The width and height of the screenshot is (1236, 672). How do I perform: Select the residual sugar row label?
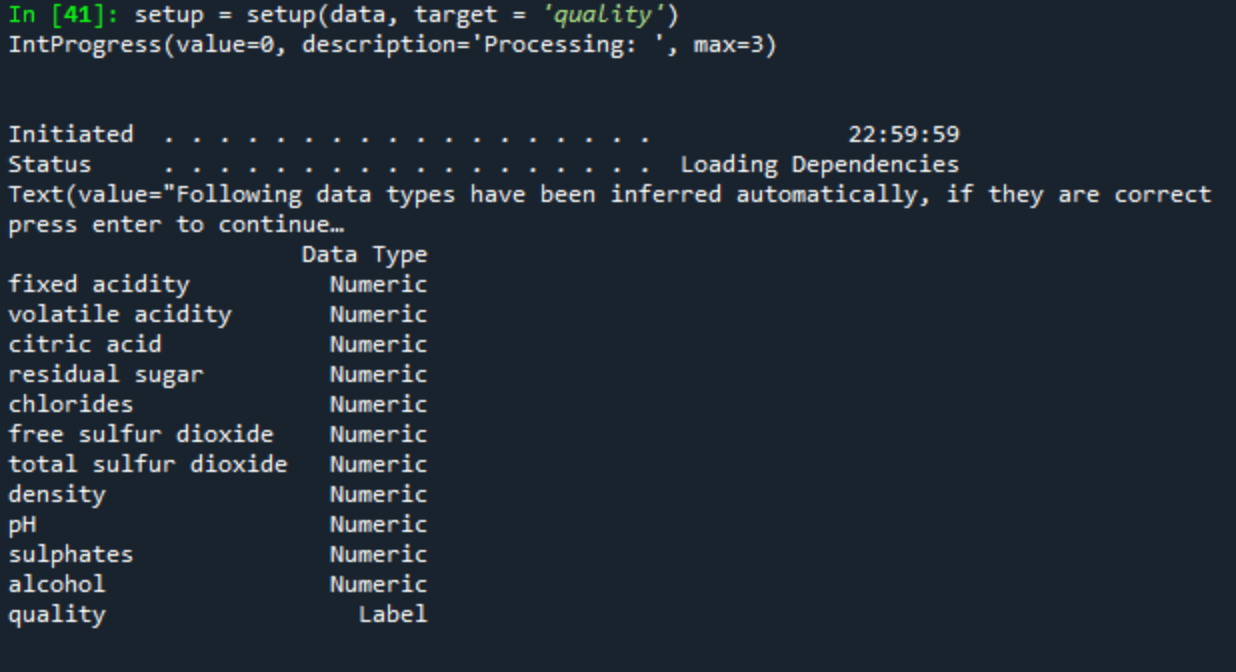(x=105, y=375)
